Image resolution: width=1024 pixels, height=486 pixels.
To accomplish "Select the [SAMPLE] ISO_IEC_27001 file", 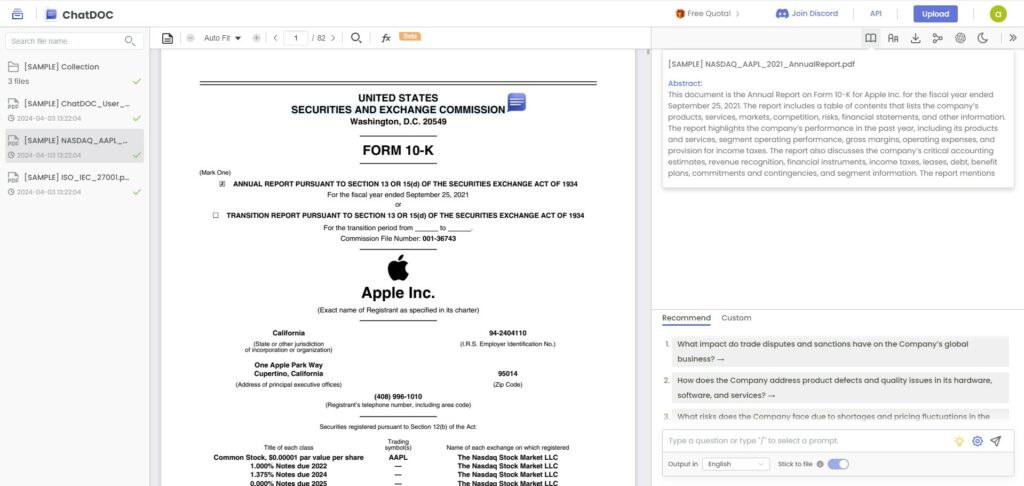I will (74, 184).
